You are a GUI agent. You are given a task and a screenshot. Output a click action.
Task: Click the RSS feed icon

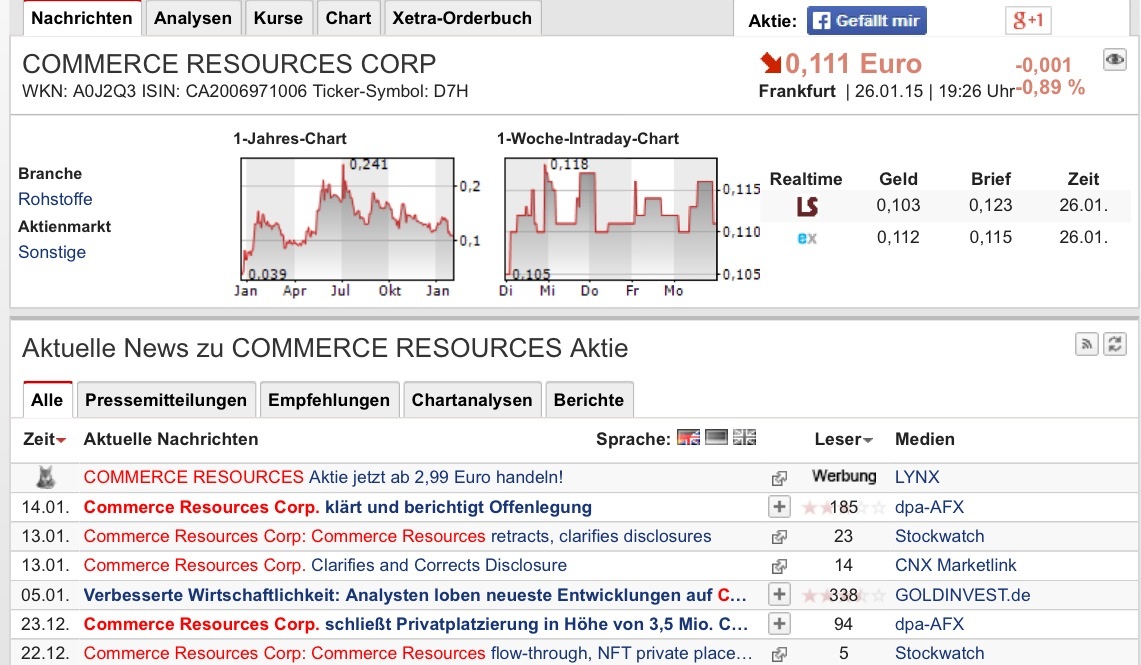point(1087,344)
